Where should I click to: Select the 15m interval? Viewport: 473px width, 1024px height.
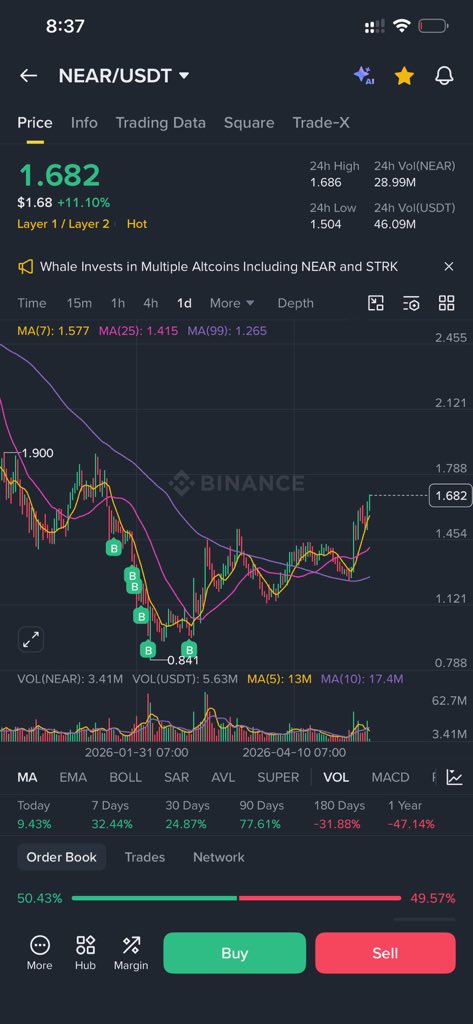coord(79,303)
